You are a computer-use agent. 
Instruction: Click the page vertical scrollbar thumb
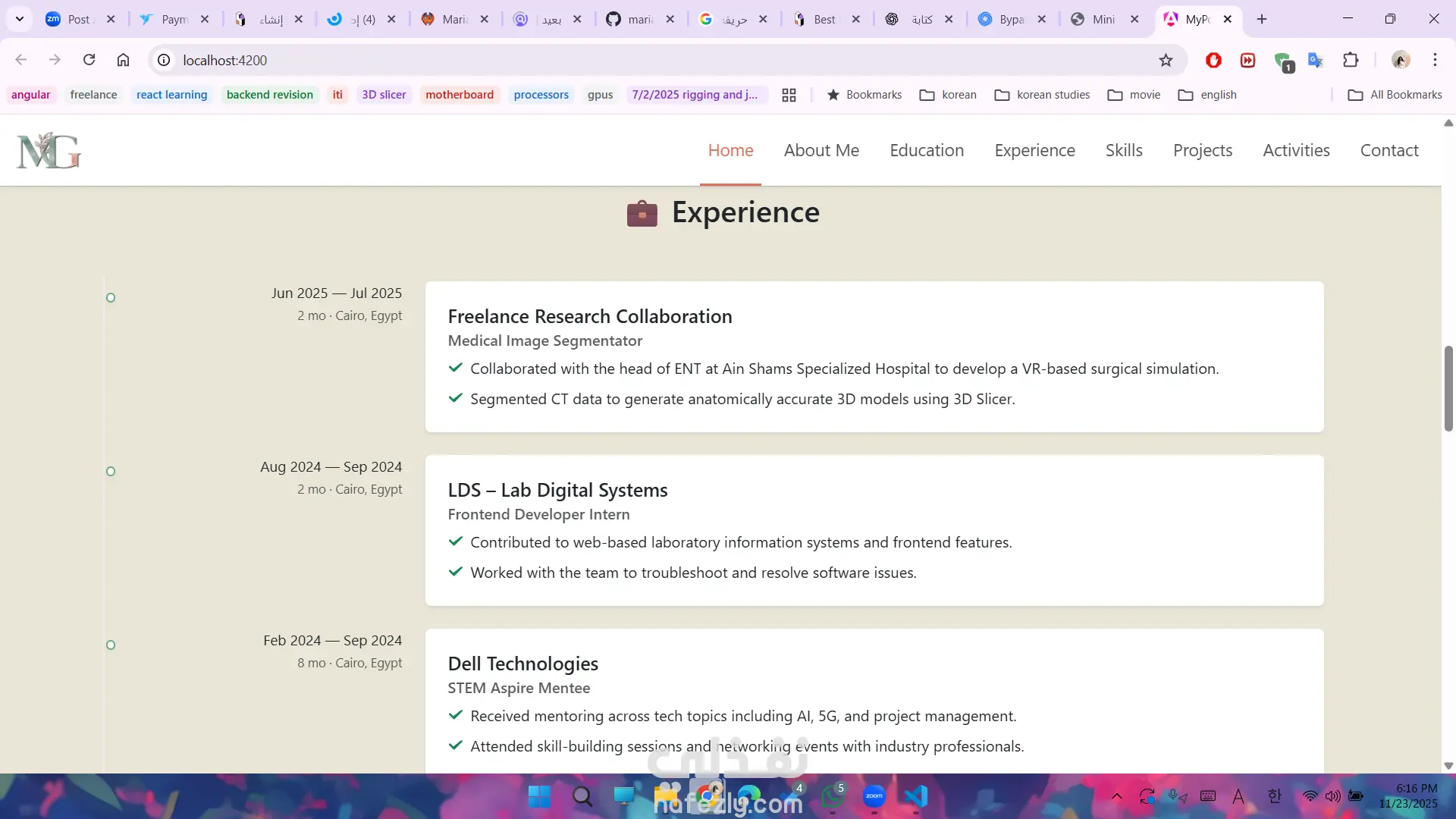[1448, 388]
